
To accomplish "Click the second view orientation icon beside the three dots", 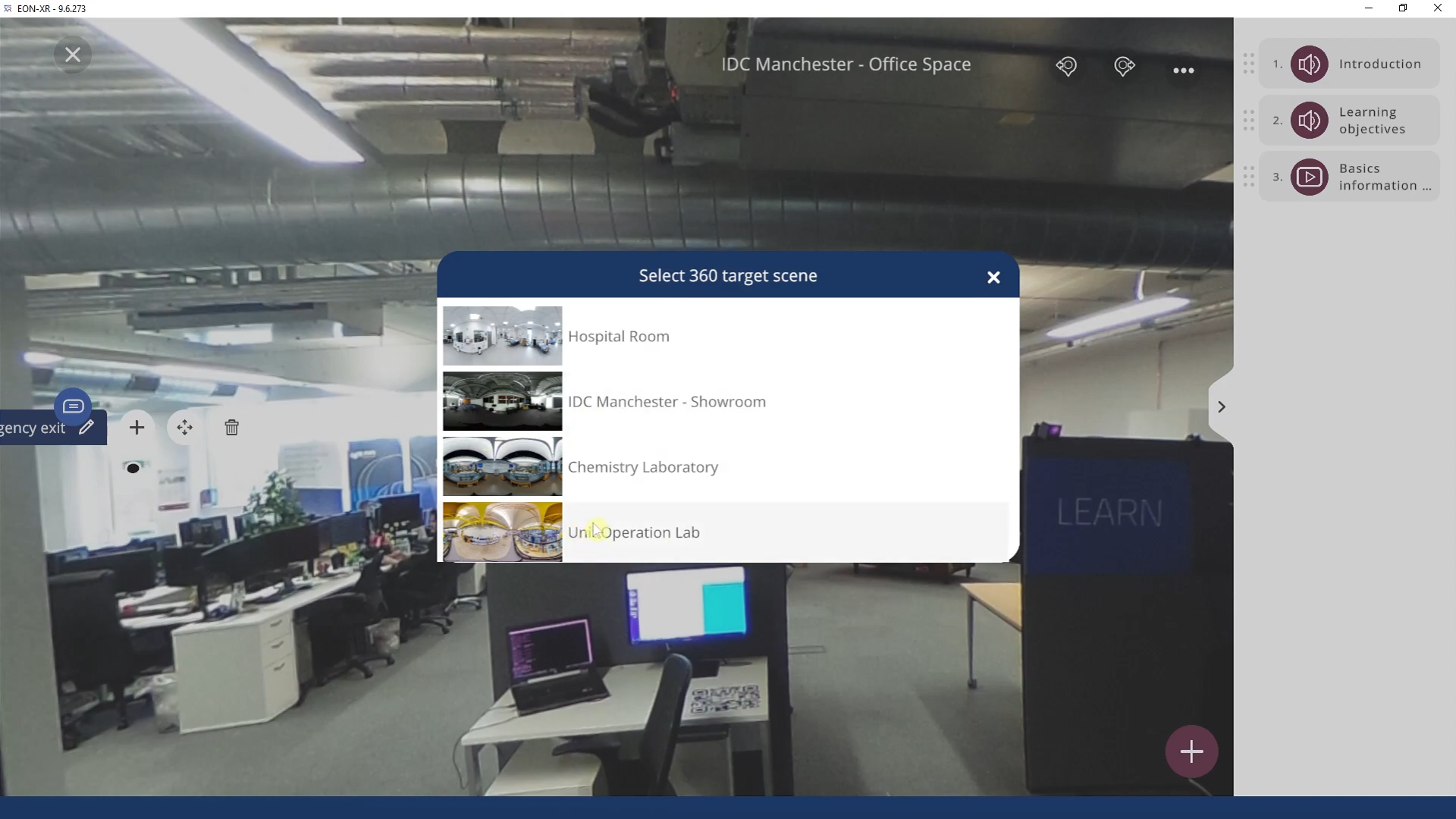I will (x=1125, y=66).
